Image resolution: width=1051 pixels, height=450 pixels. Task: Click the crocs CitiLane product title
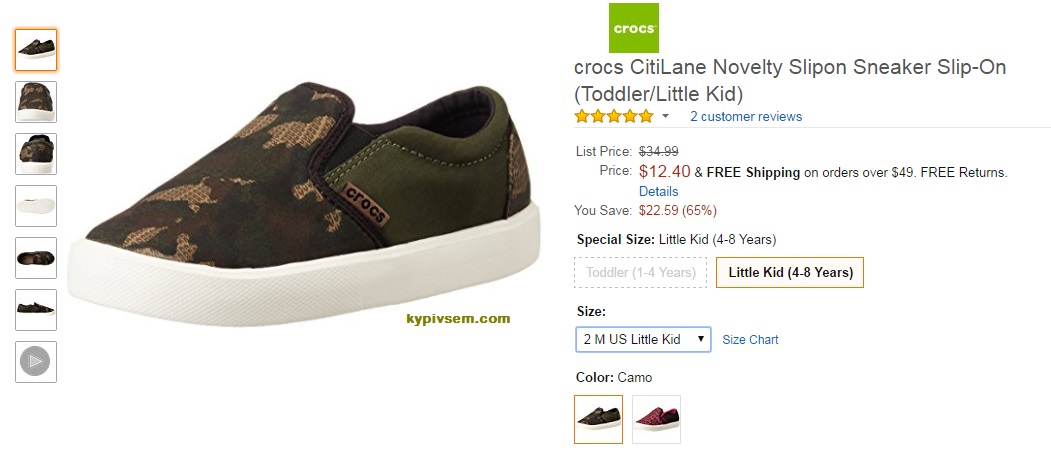point(790,81)
